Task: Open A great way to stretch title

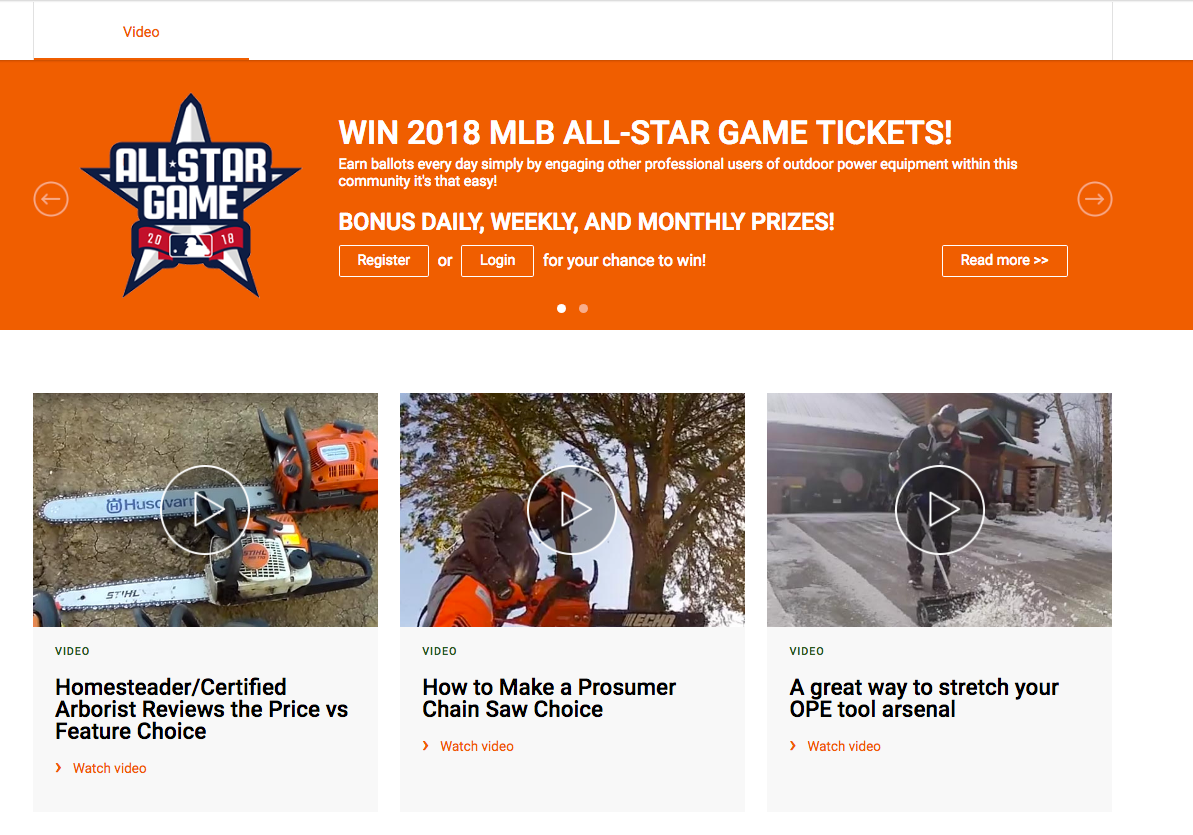Action: [x=924, y=698]
